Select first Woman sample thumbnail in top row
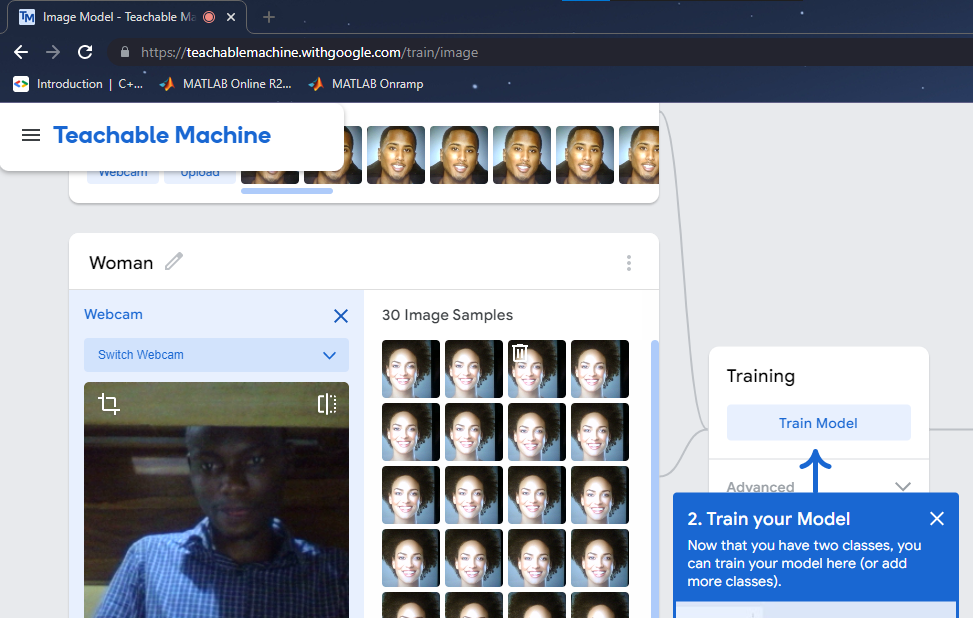 [x=411, y=369]
